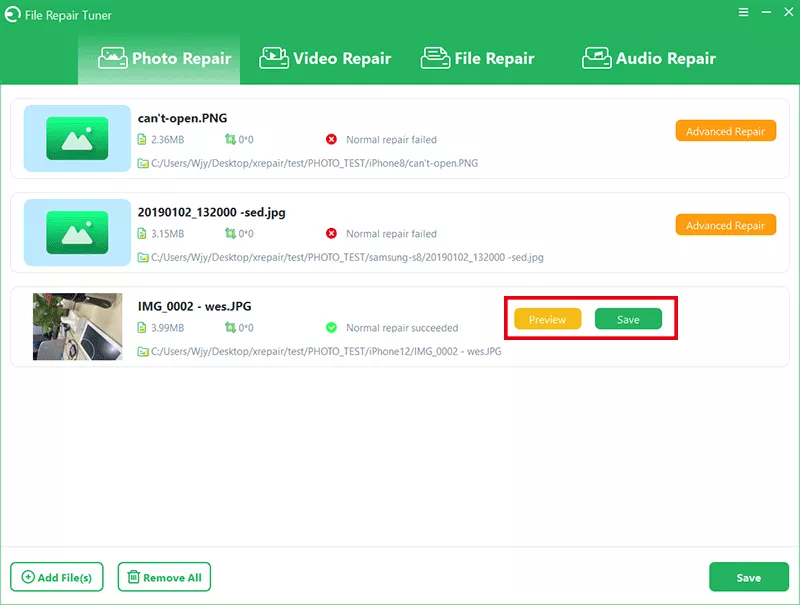The image size is (800, 605).
Task: Close the File Repair Tuner window
Action: point(789,12)
